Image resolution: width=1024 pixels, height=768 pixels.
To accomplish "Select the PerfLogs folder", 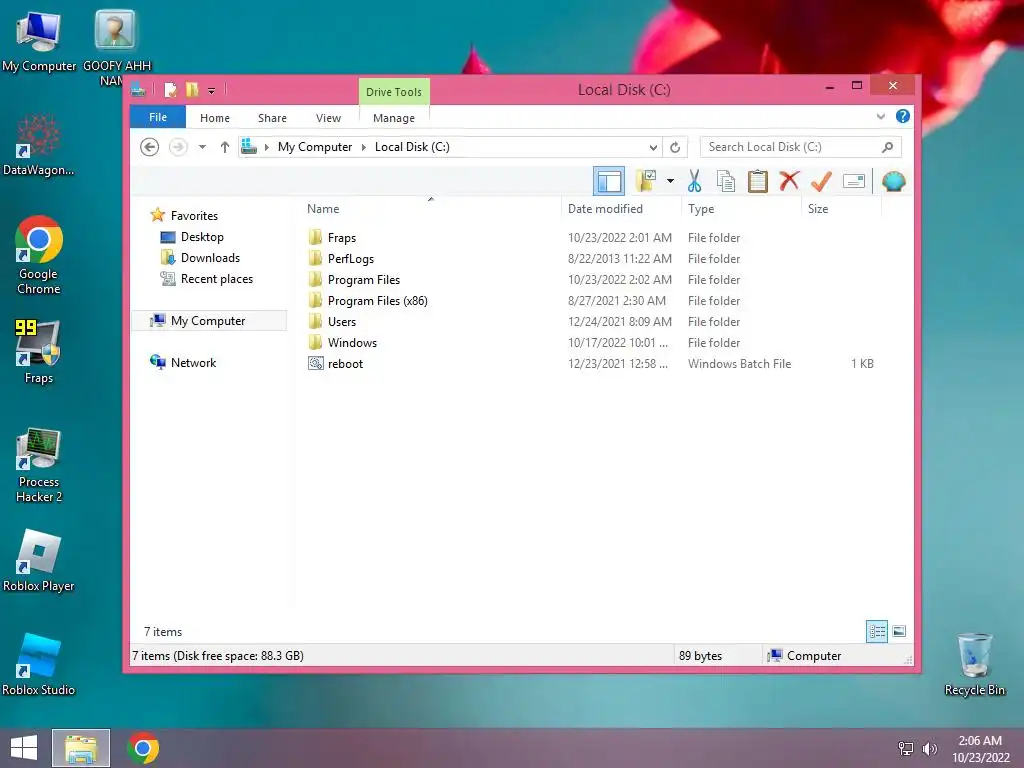I will point(351,259).
